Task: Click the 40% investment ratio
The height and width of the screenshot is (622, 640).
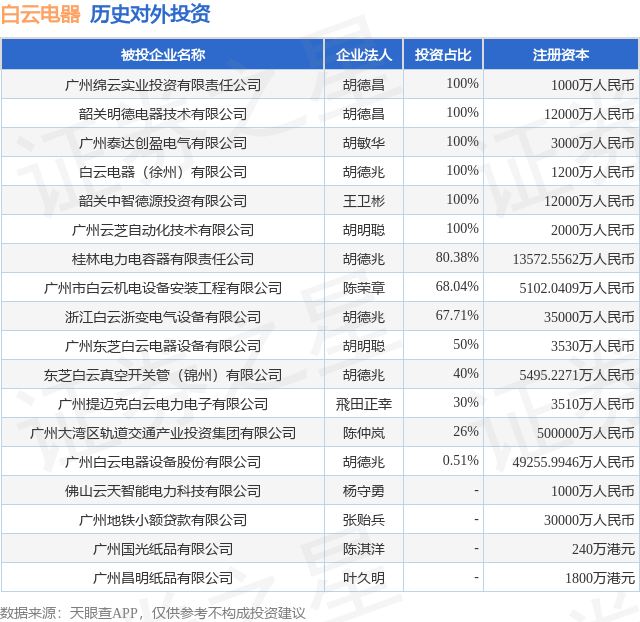Action: (466, 373)
